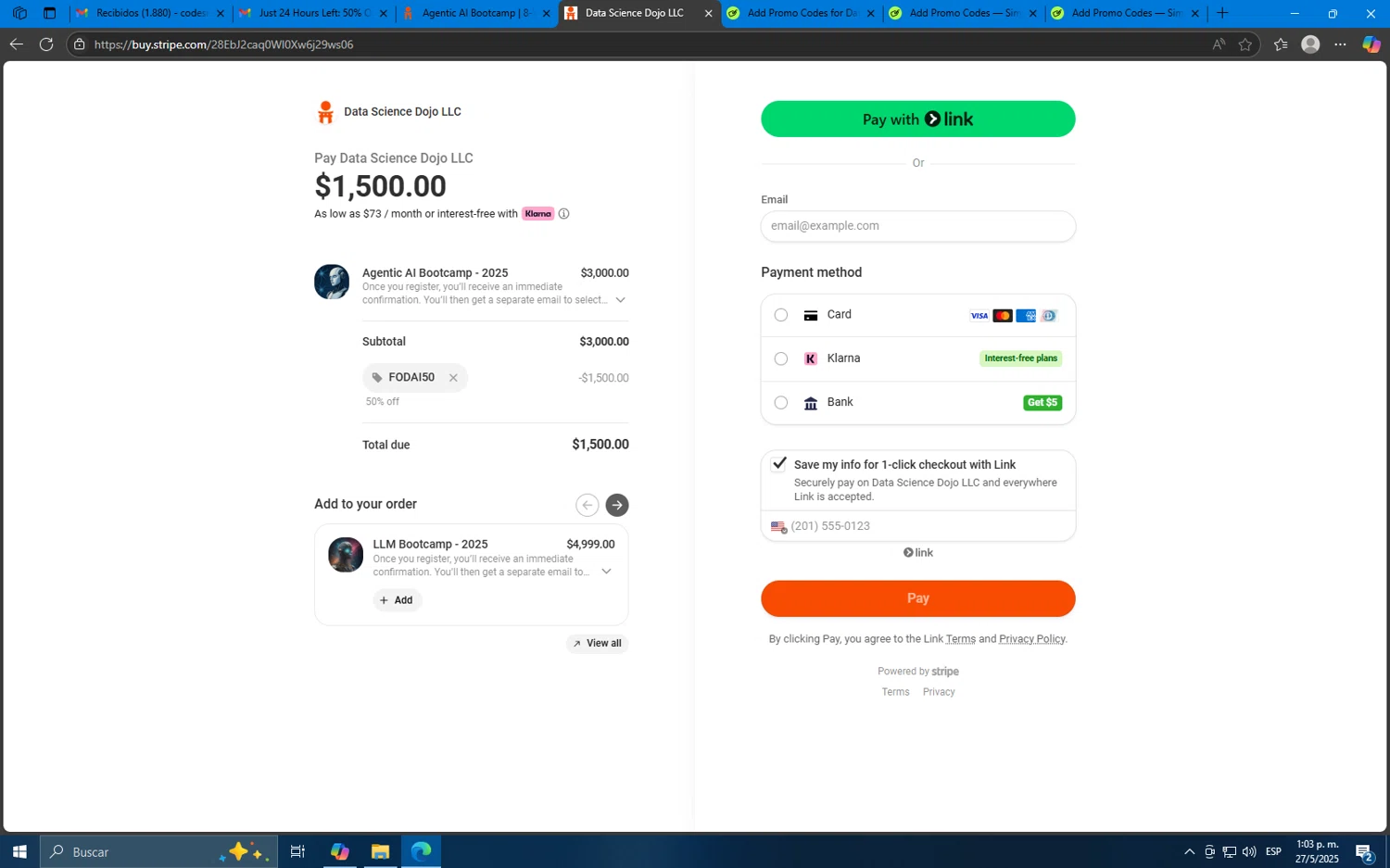Viewport: 1390px width, 868px height.
Task: Uncheck Save my info for 1-click checkout
Action: [x=779, y=464]
